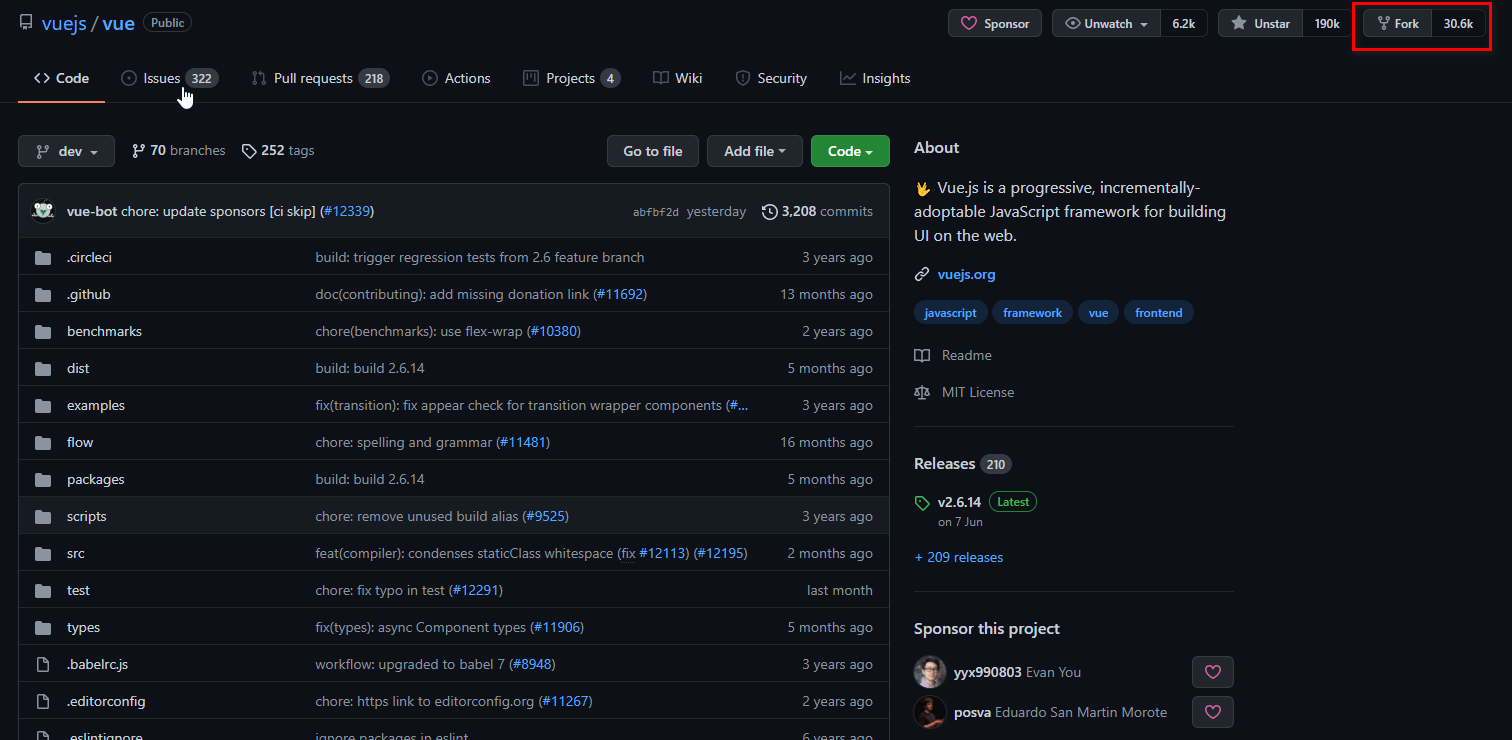Viewport: 1512px width, 740px height.
Task: Open the Security tab
Action: click(771, 78)
